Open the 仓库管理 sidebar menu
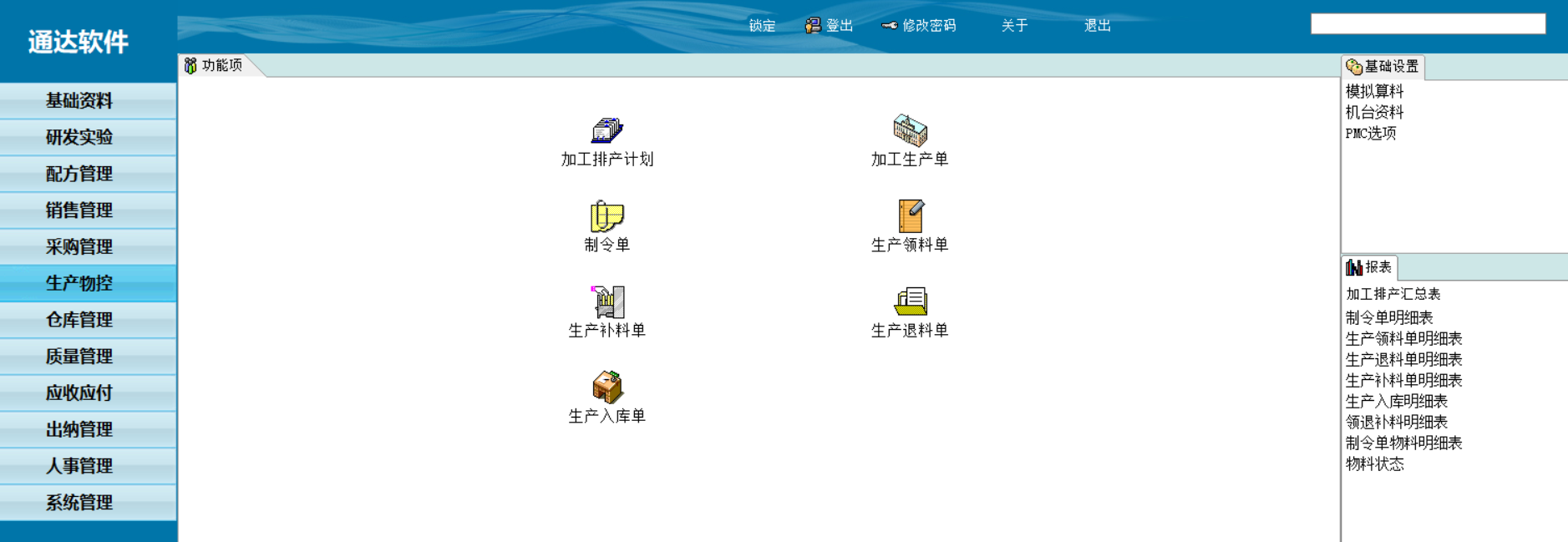The image size is (1568, 542). 79,320
